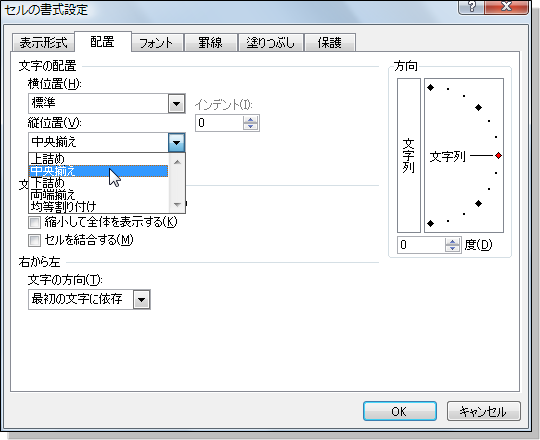540x440 pixels.
Task: Click top black diamond in orientation dial
Action: (430, 87)
